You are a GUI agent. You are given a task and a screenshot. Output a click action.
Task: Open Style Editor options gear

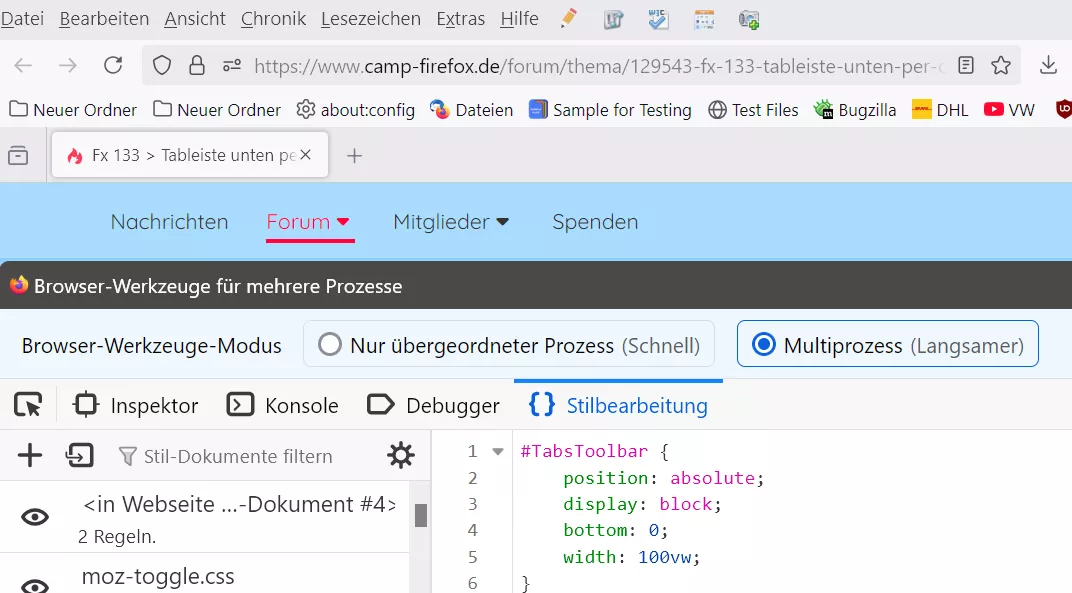coord(401,456)
